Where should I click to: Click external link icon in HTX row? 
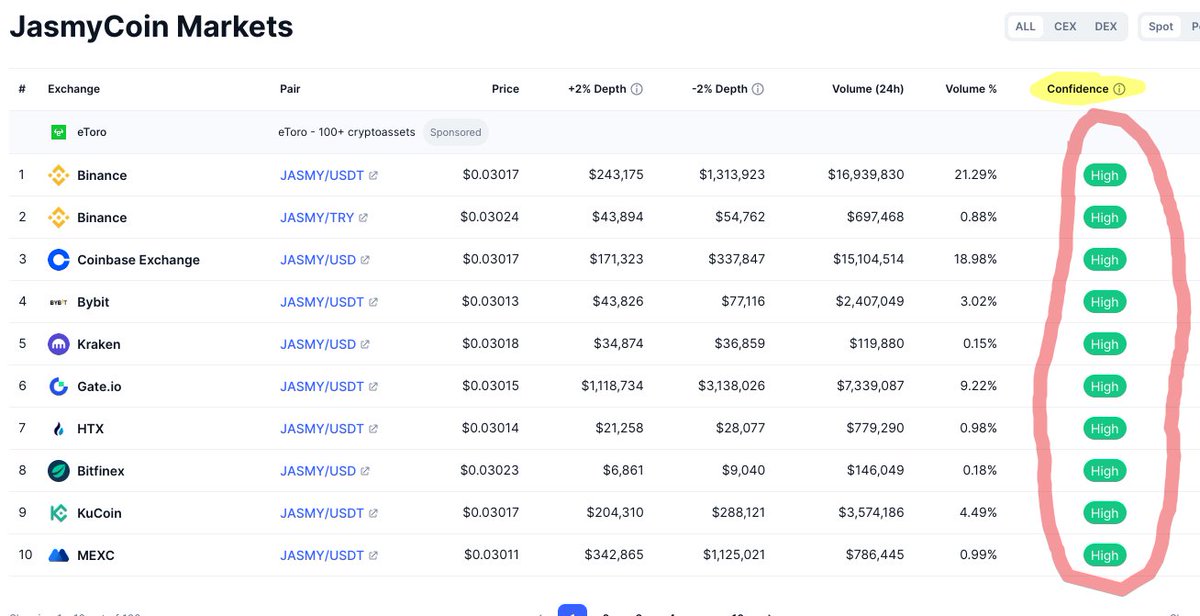point(373,429)
